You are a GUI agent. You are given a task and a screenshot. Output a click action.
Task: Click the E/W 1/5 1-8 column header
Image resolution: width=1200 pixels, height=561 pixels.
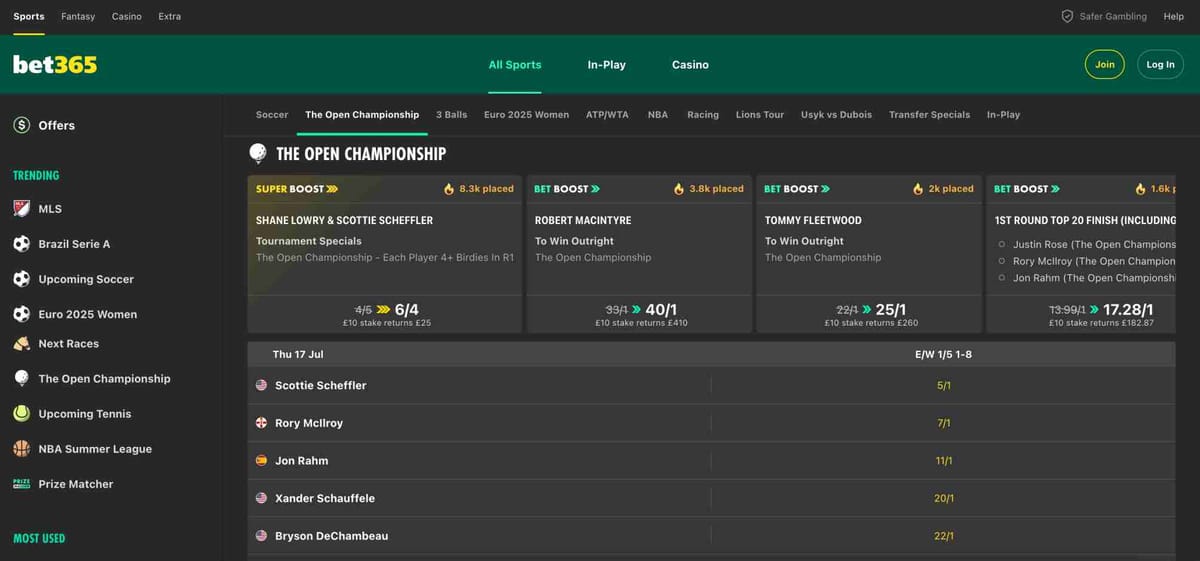[944, 355]
